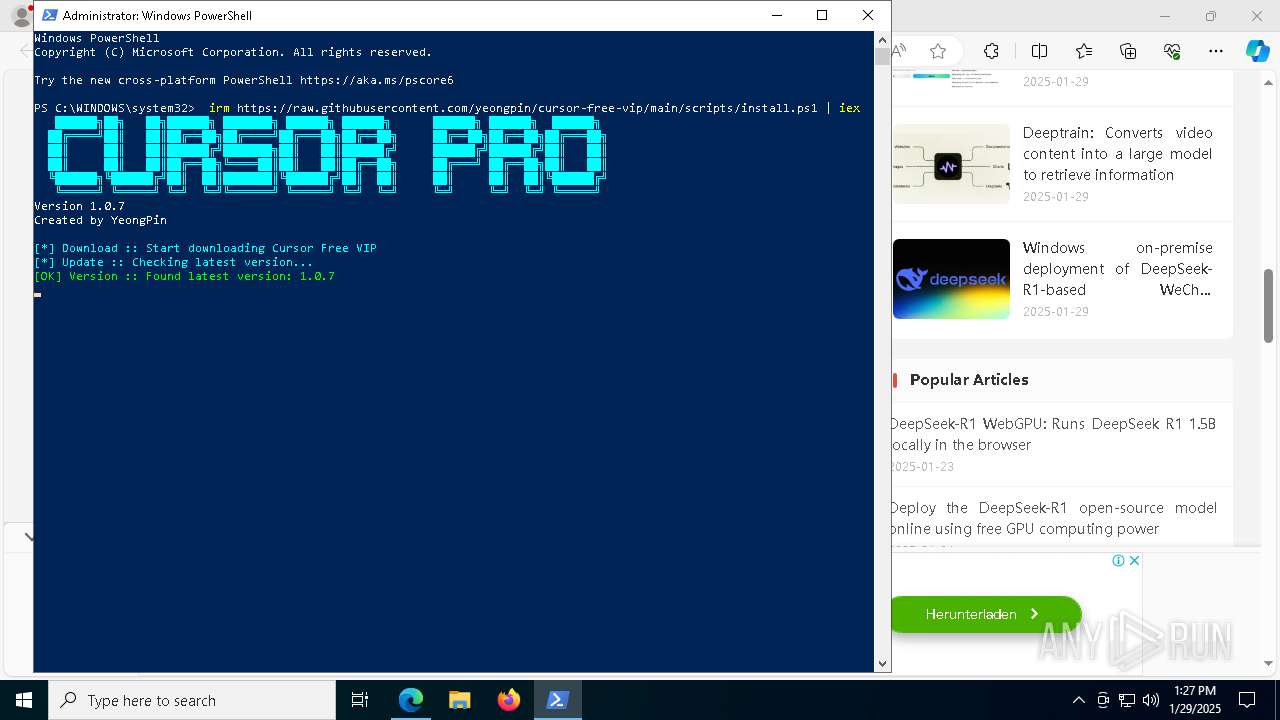The image size is (1280, 720).
Task: Maximize the PowerShell window
Action: pos(822,15)
